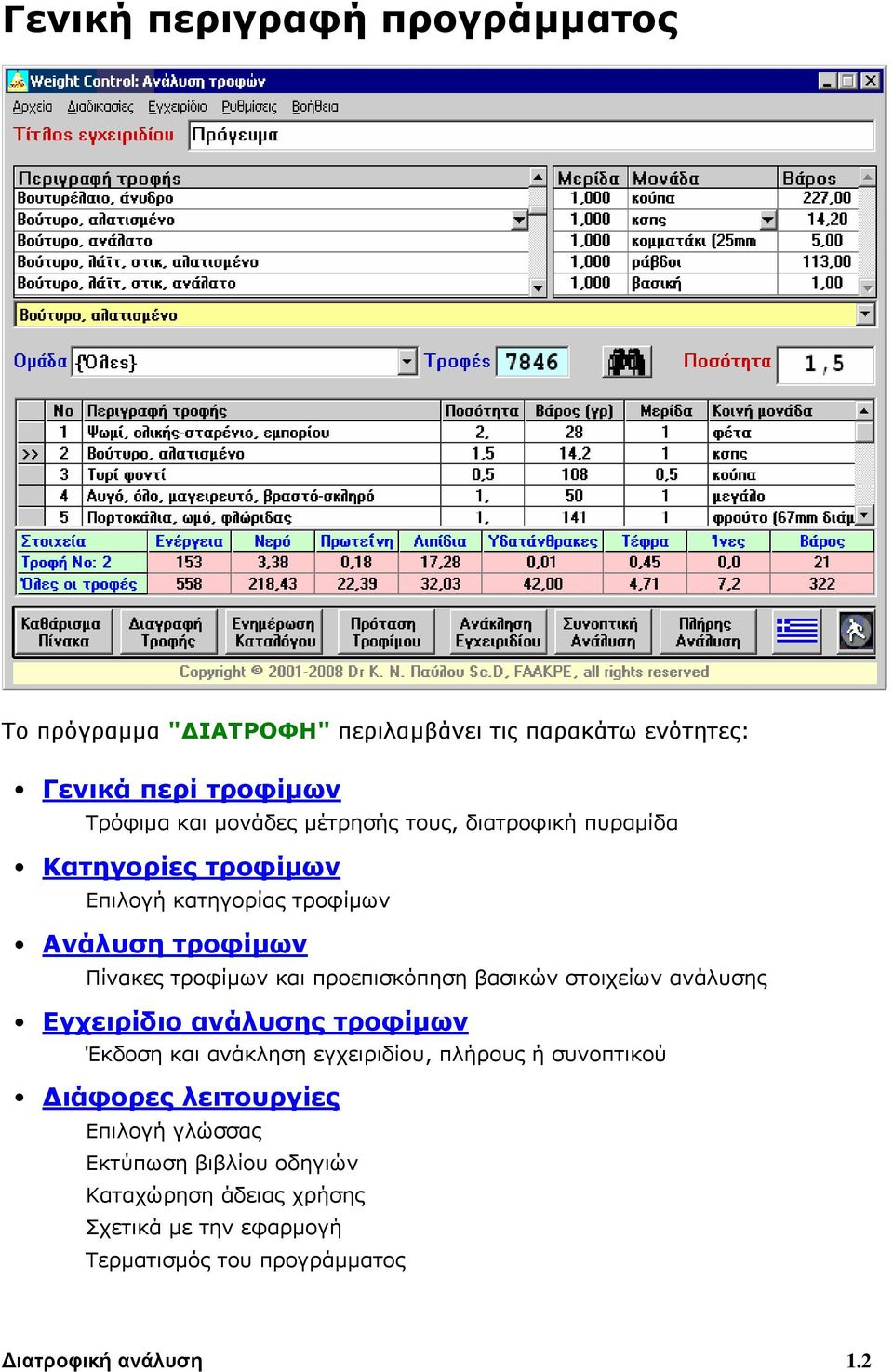Click the food list scroll-down arrow
The height and width of the screenshot is (1372, 893).
click(538, 287)
